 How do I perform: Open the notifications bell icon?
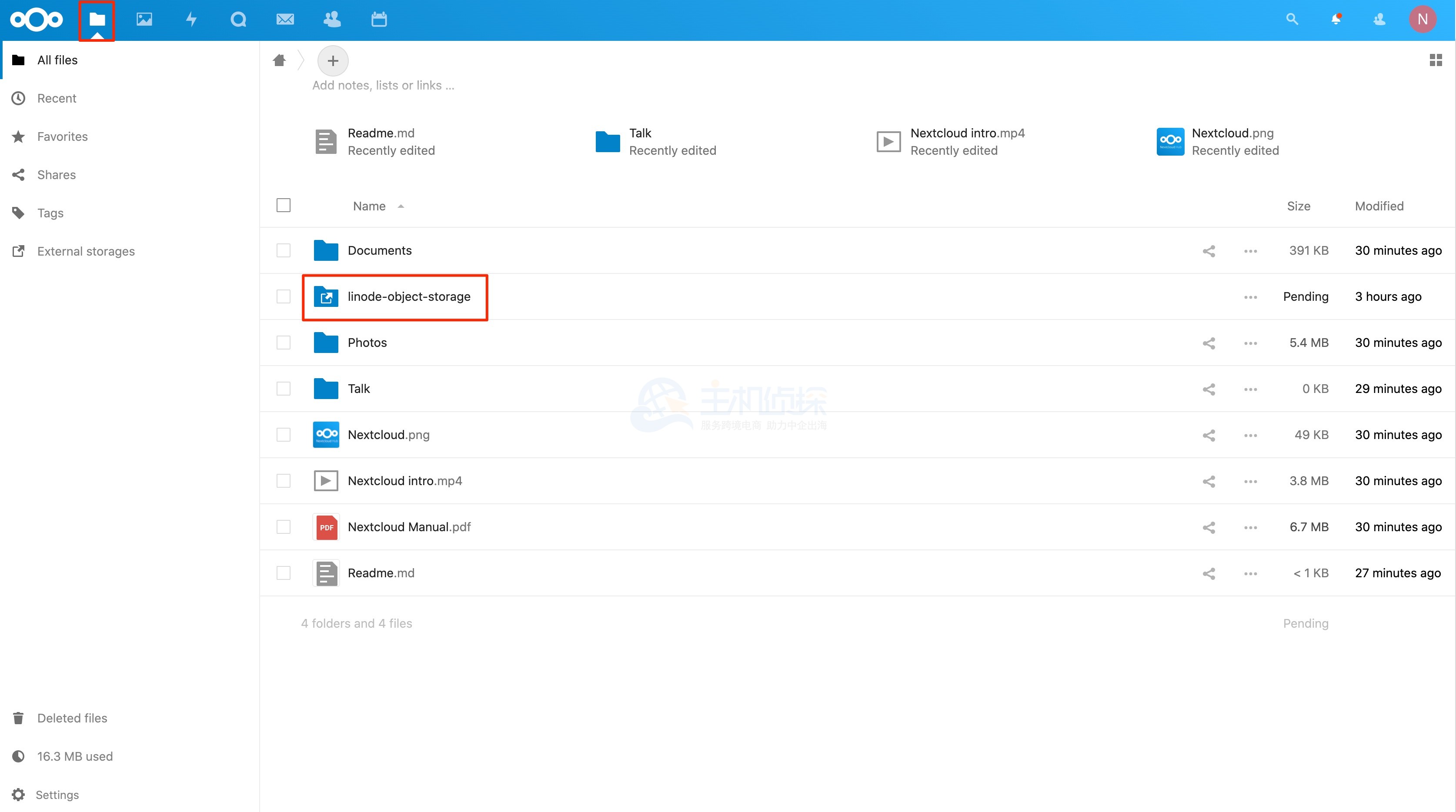coord(1336,20)
